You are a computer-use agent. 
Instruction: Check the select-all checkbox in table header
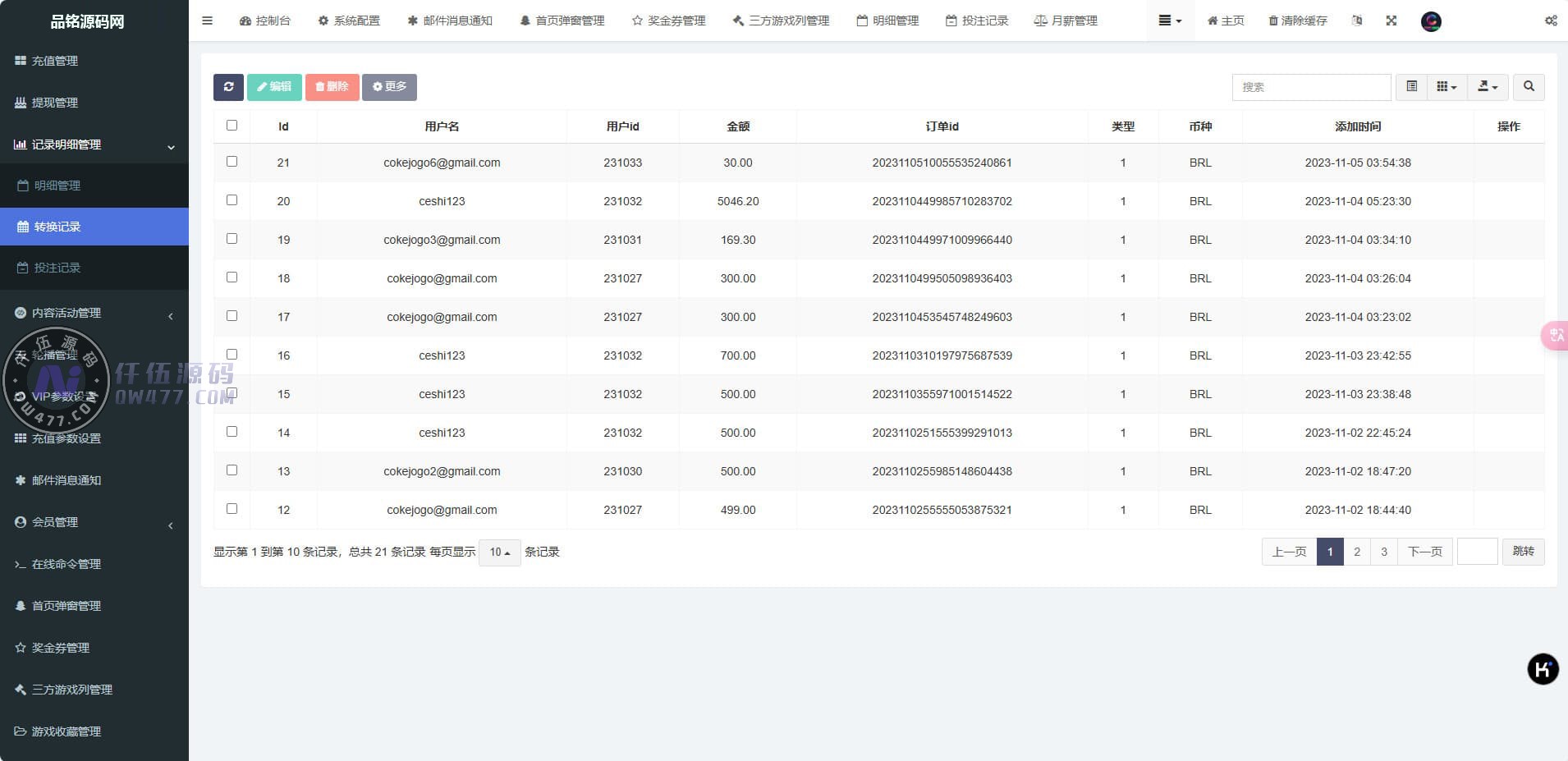(x=232, y=126)
